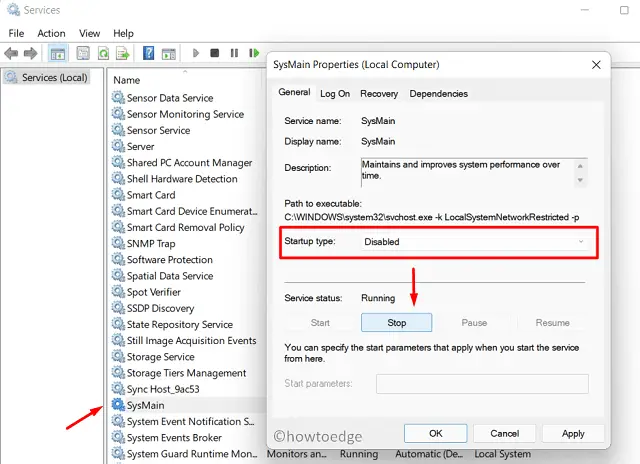The height and width of the screenshot is (464, 640).
Task: Click the Export List toolbar icon
Action: point(124,53)
